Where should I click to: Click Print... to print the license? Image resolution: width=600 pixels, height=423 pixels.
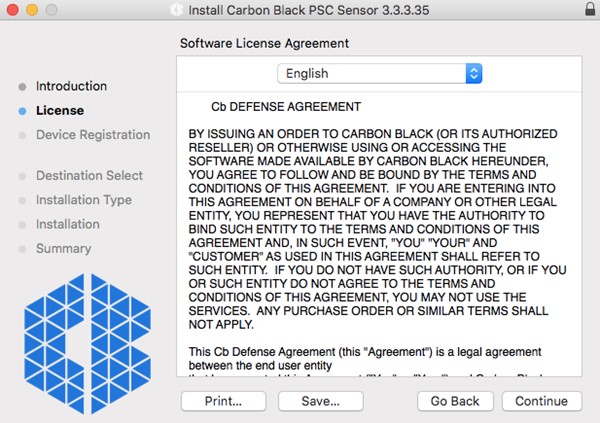[223, 401]
